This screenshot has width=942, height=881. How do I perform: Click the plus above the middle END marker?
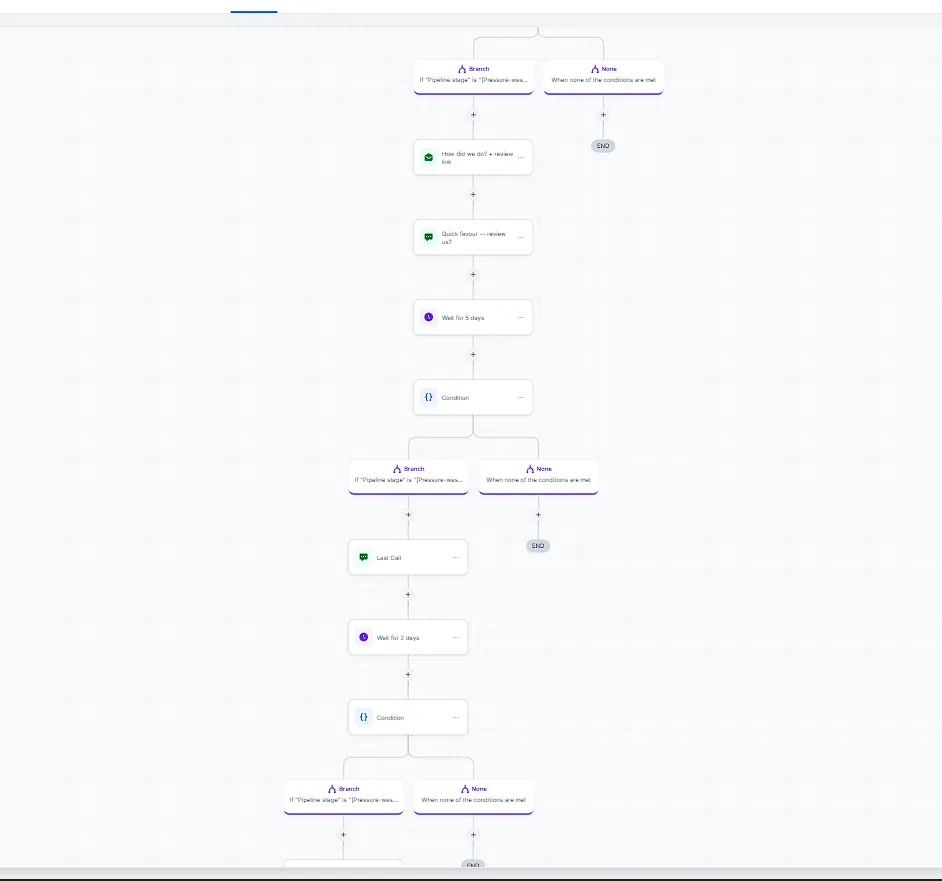click(538, 515)
